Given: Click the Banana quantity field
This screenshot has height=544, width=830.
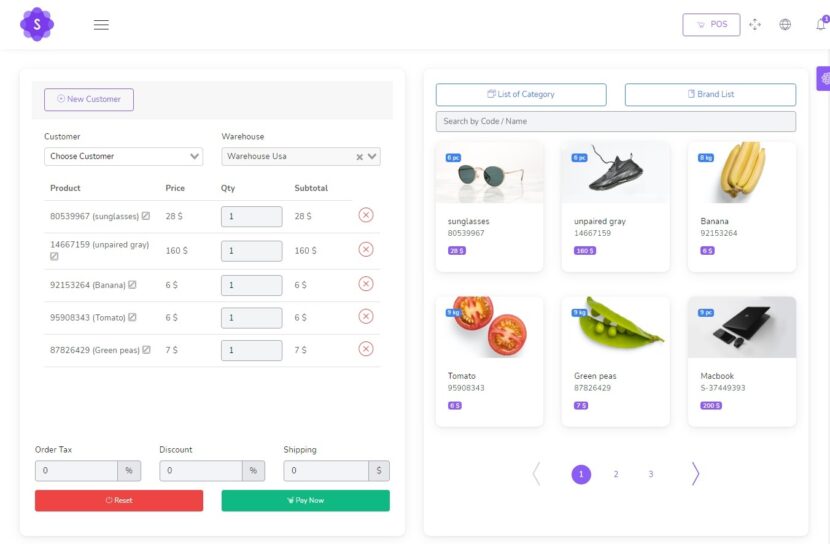Looking at the screenshot, I should [x=251, y=285].
